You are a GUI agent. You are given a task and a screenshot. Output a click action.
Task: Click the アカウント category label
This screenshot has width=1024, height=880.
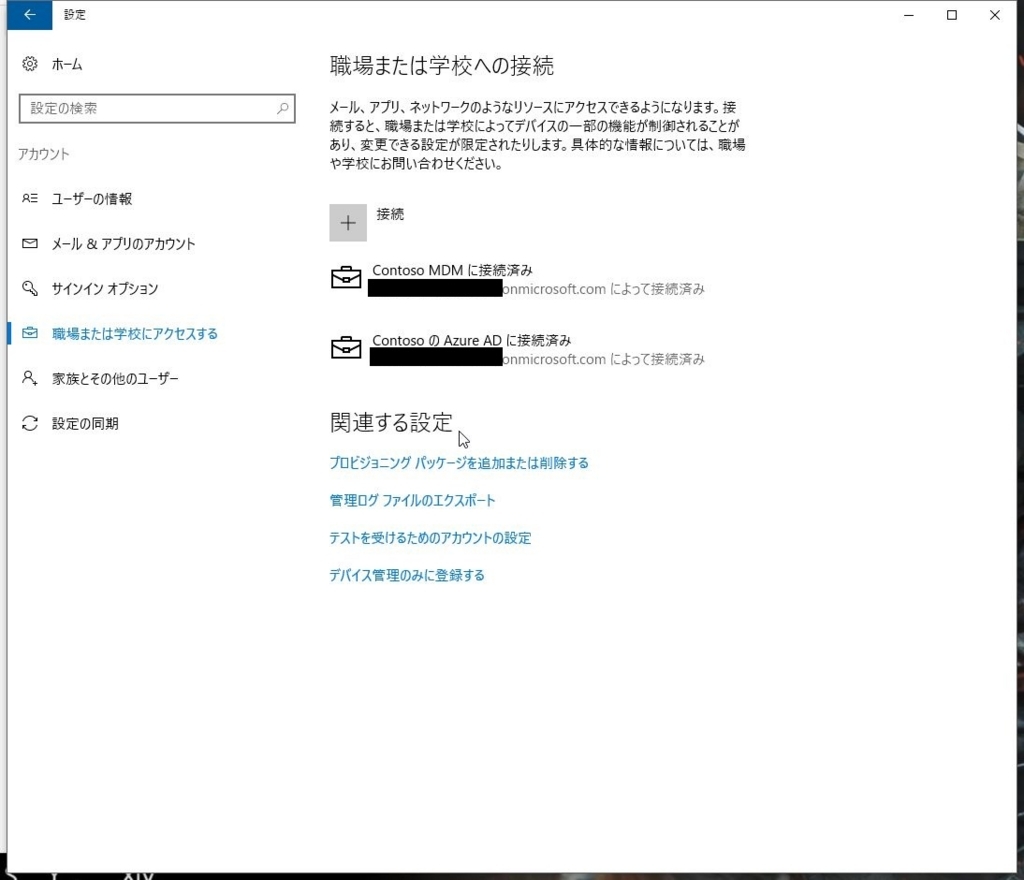[x=44, y=154]
